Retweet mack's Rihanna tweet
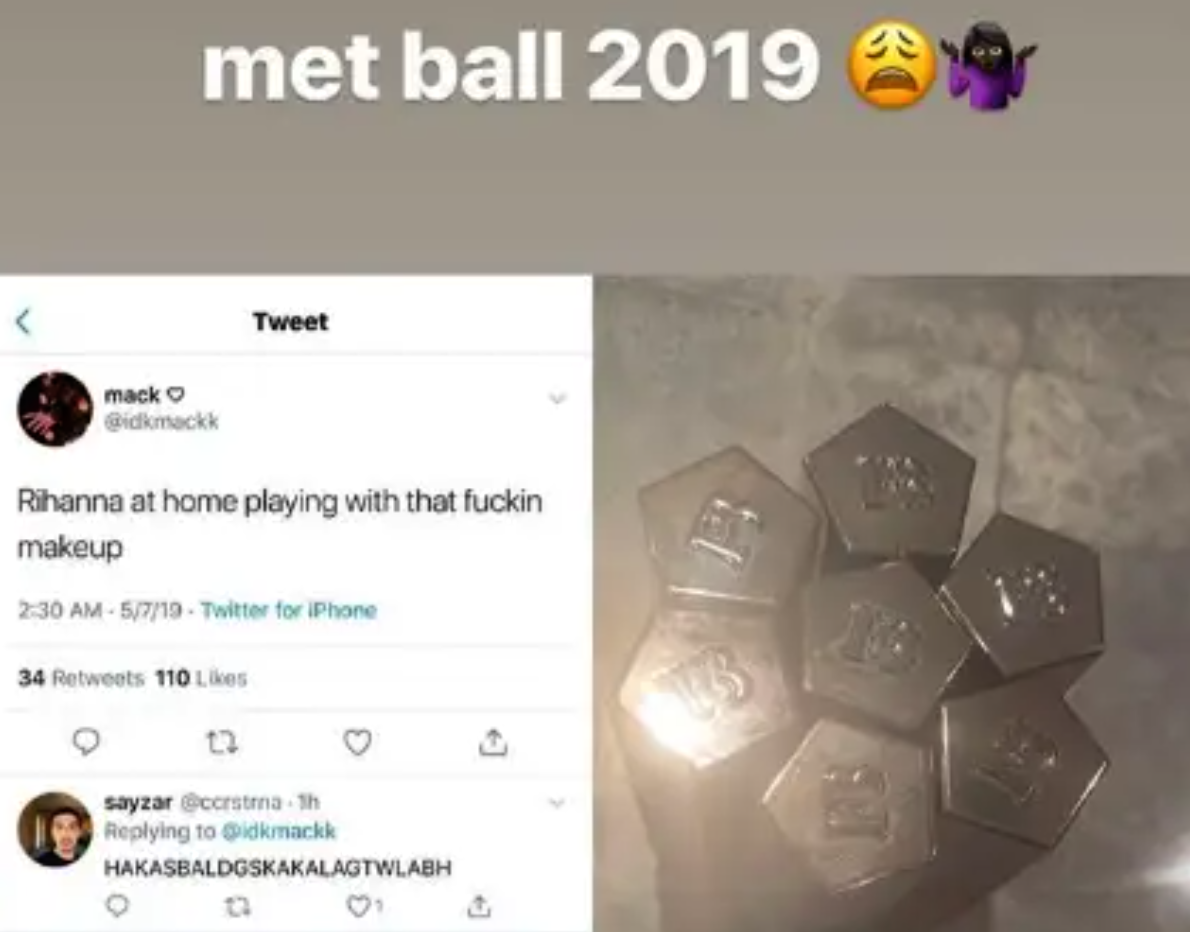Viewport: 1190px width, 932px height. coord(222,742)
